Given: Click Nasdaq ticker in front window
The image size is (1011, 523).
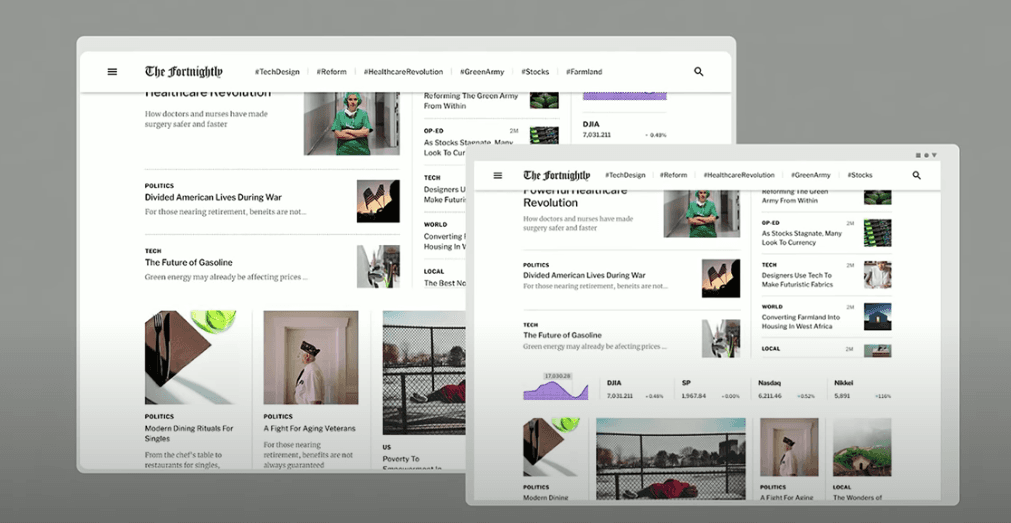Looking at the screenshot, I should [787, 389].
